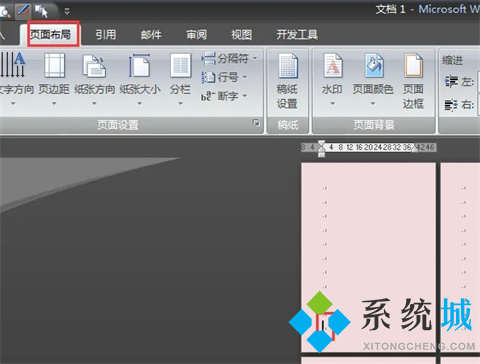480x364 pixels.
Task: Open the 视图 tab
Action: pos(241,34)
